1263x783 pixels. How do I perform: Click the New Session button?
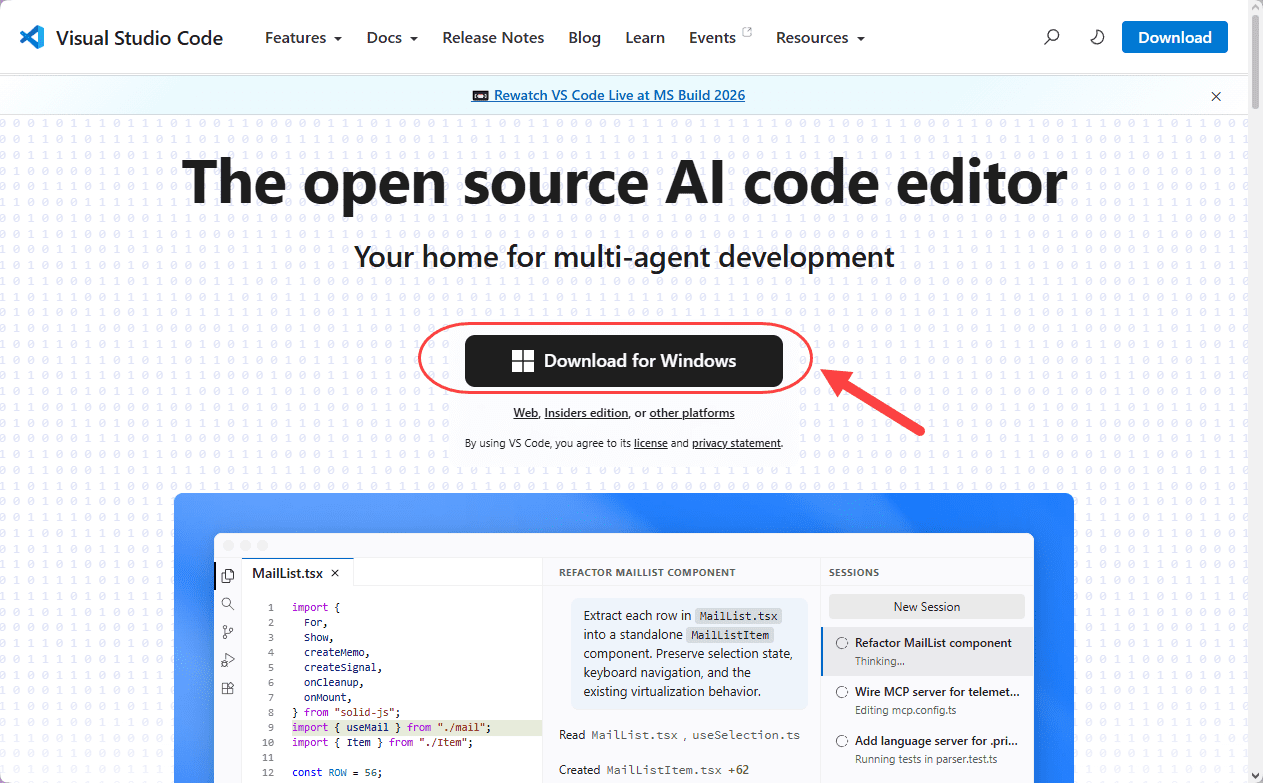pyautogui.click(x=927, y=607)
